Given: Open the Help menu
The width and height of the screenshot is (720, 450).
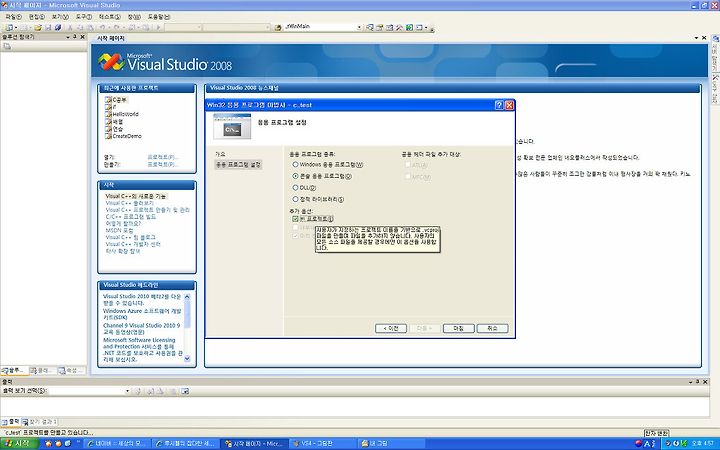Looking at the screenshot, I should pos(159,17).
